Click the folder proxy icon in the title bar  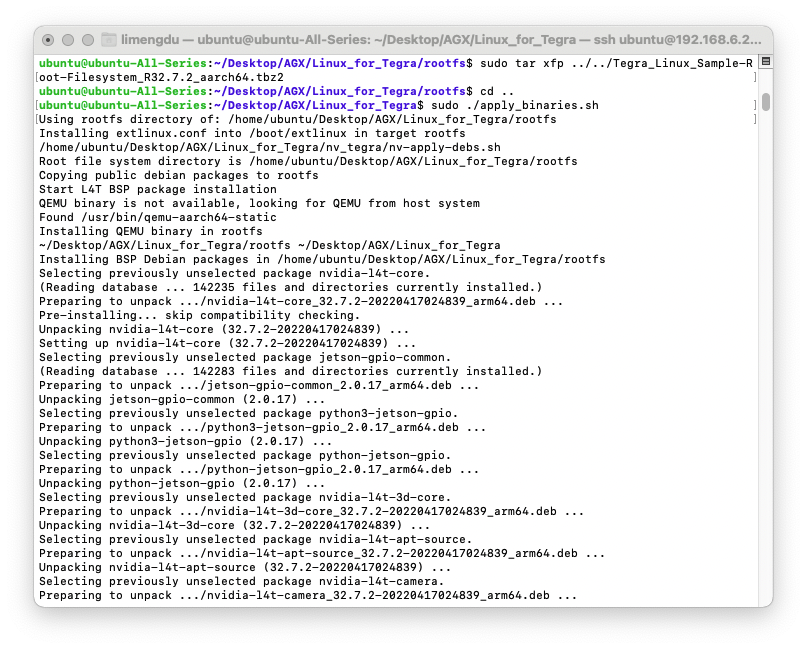pyautogui.click(x=109, y=40)
